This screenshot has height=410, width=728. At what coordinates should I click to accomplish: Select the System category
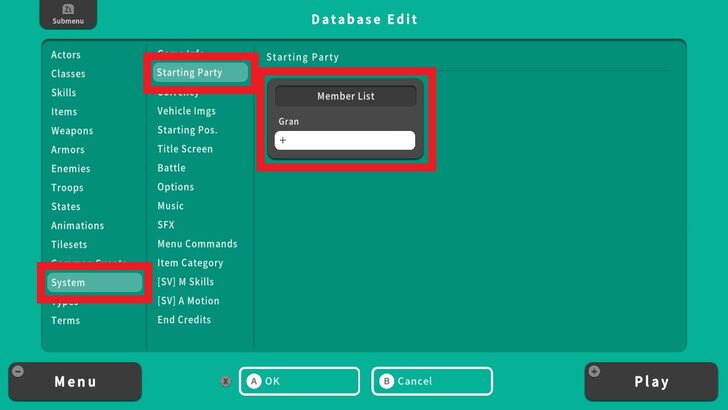point(94,283)
